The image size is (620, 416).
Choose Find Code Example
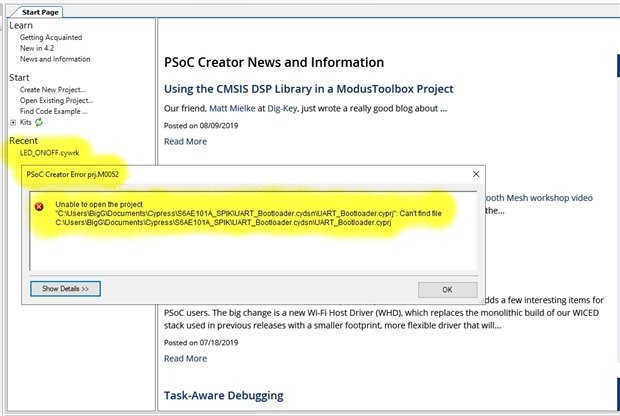53,112
